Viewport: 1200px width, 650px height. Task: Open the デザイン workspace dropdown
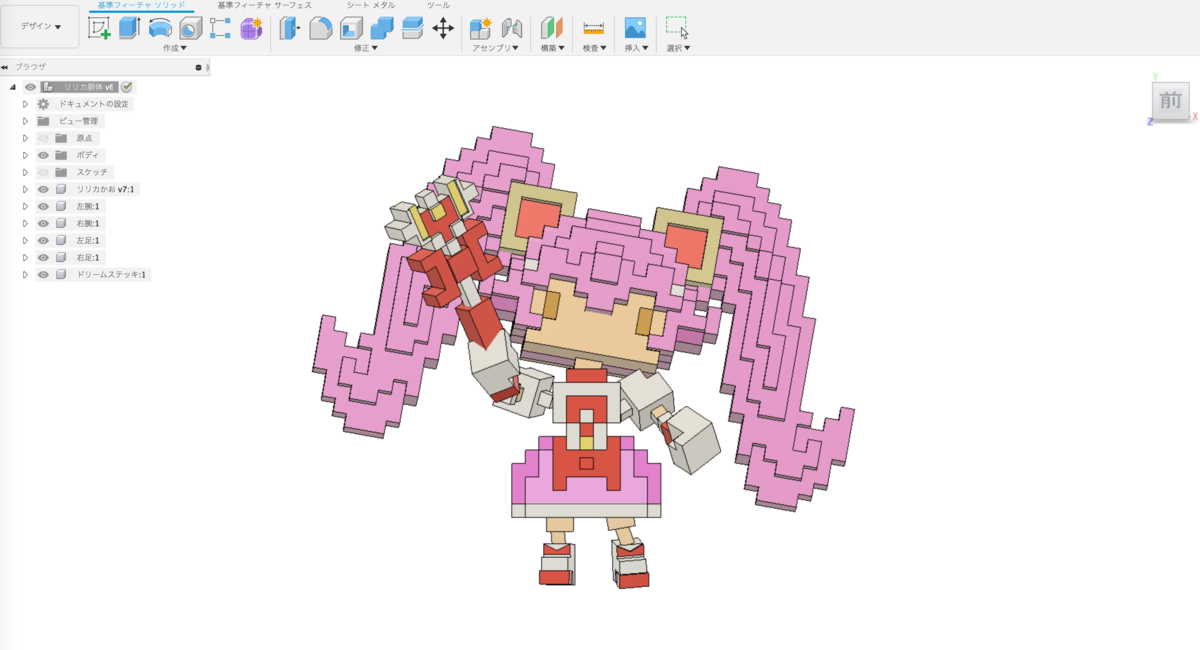point(40,27)
